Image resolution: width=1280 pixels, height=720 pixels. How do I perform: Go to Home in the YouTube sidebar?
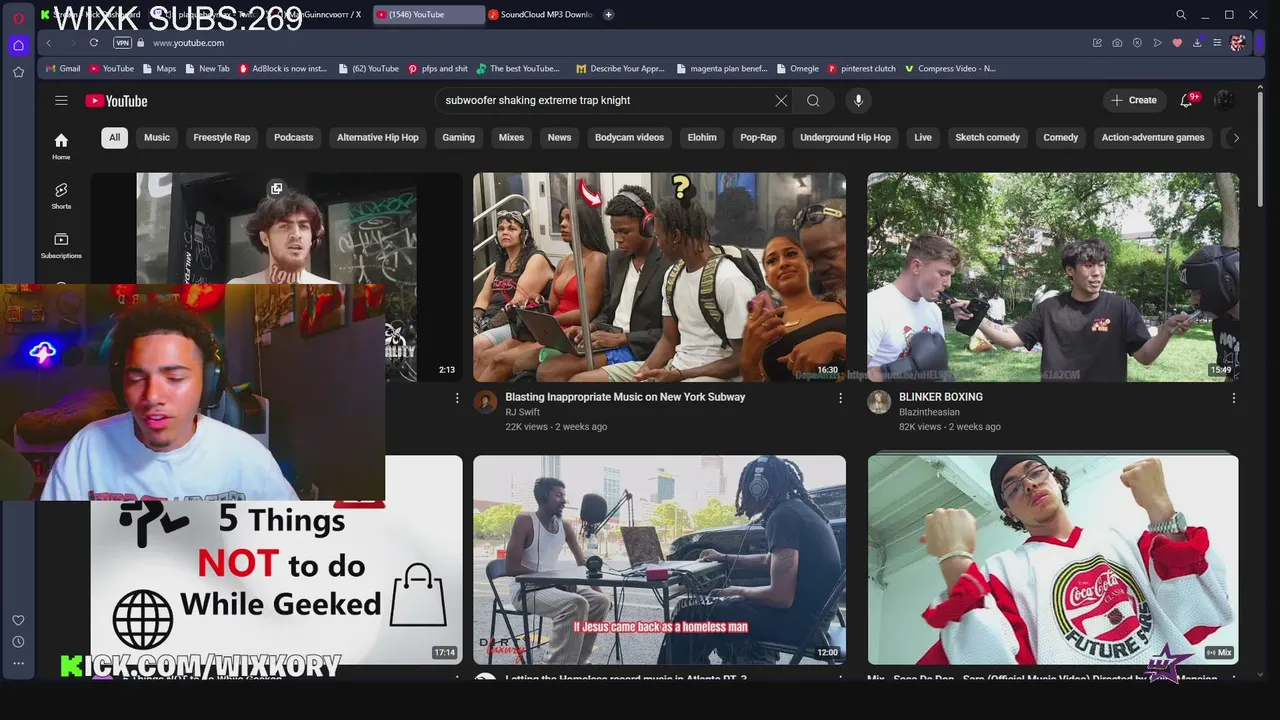61,146
